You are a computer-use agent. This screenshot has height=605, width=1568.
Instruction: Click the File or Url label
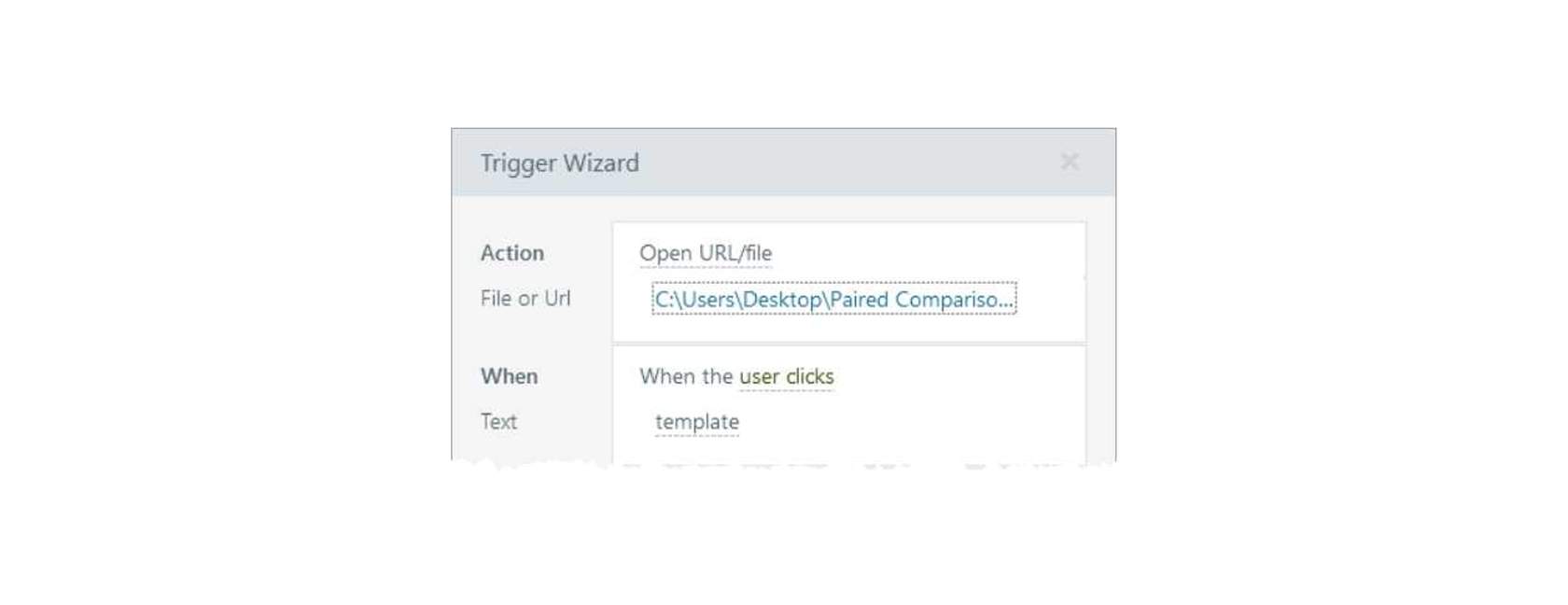(x=525, y=299)
